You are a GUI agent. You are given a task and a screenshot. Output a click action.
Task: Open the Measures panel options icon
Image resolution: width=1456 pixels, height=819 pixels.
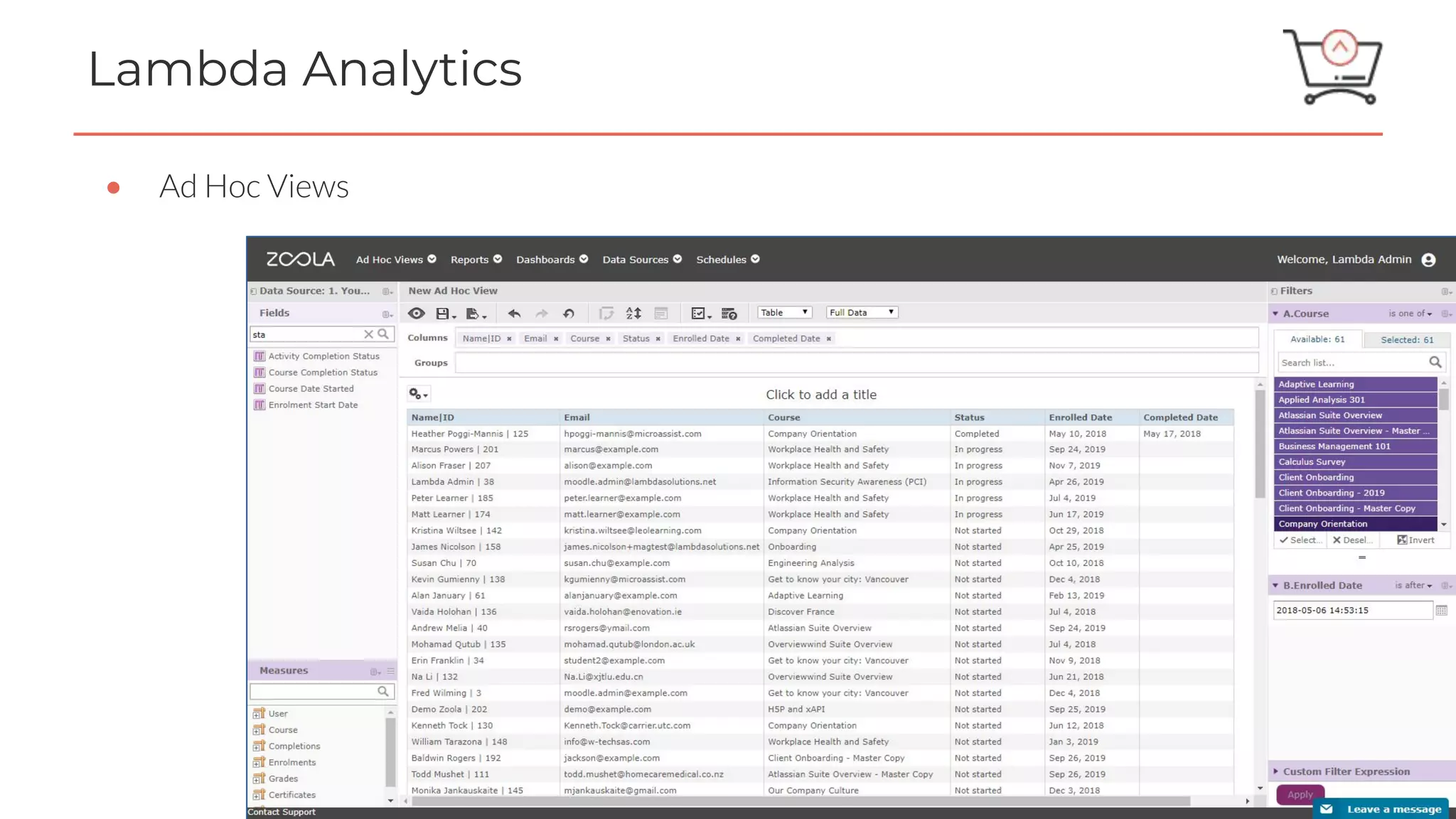tap(375, 671)
